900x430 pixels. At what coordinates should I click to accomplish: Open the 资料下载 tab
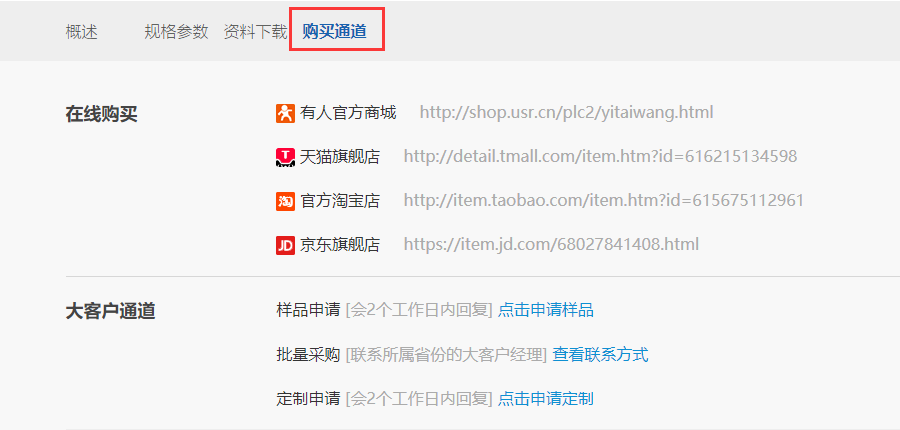pos(255,32)
